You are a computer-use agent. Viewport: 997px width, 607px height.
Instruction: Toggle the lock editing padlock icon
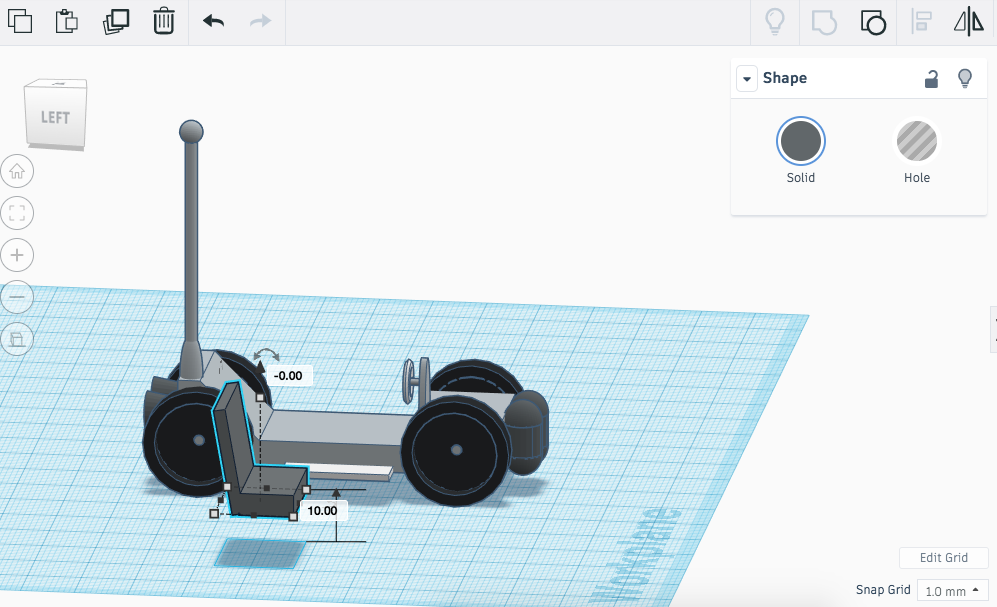coord(931,79)
